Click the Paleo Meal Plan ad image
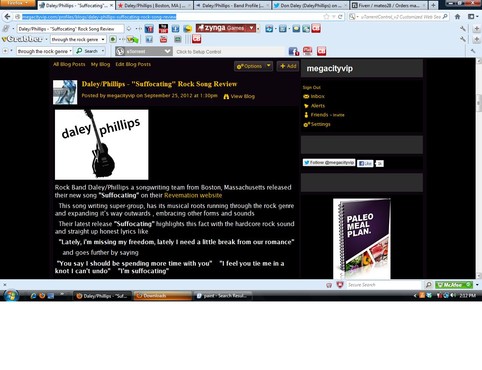482x370 pixels. [x=362, y=239]
